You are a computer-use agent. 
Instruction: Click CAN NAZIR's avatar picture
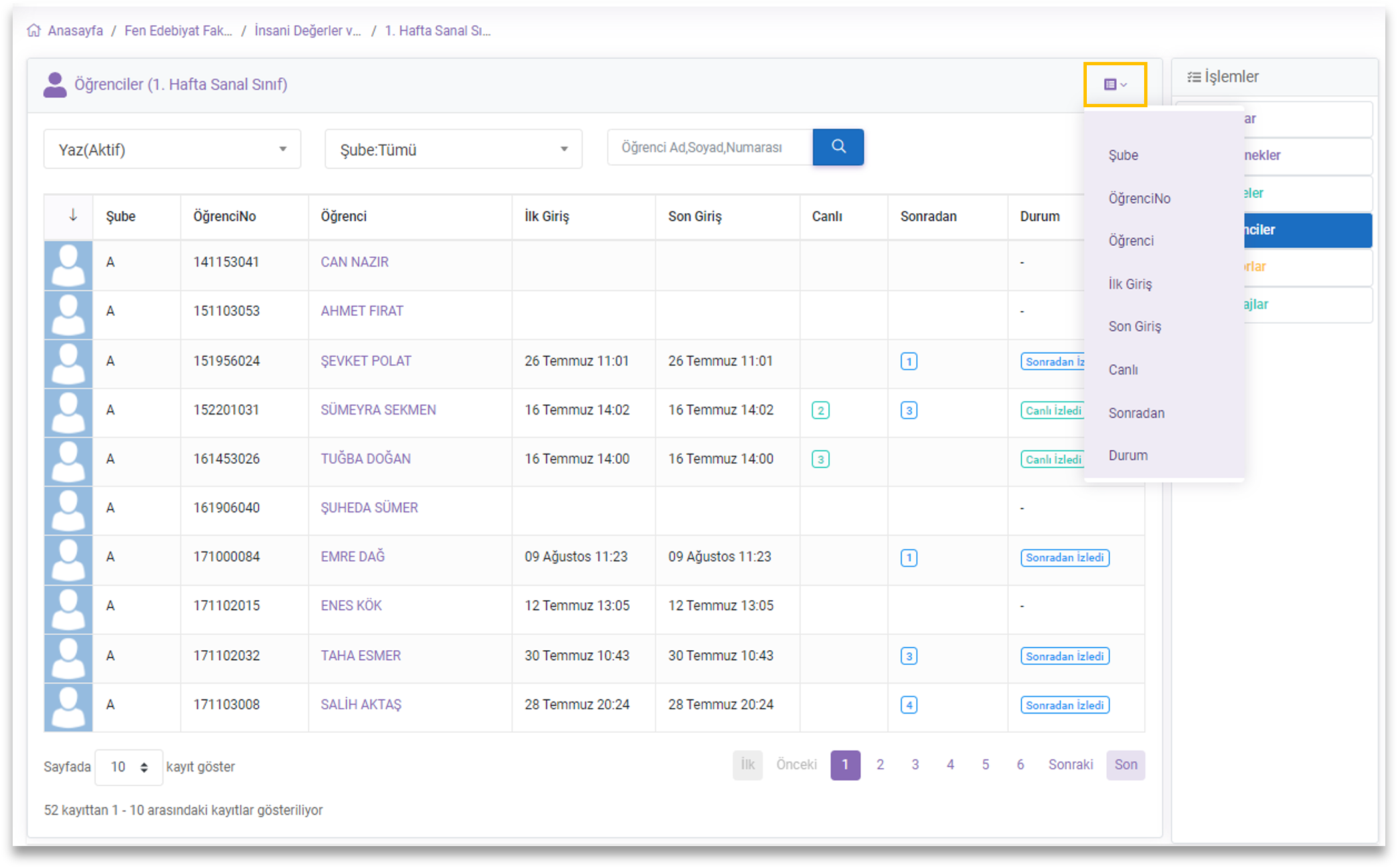68,264
